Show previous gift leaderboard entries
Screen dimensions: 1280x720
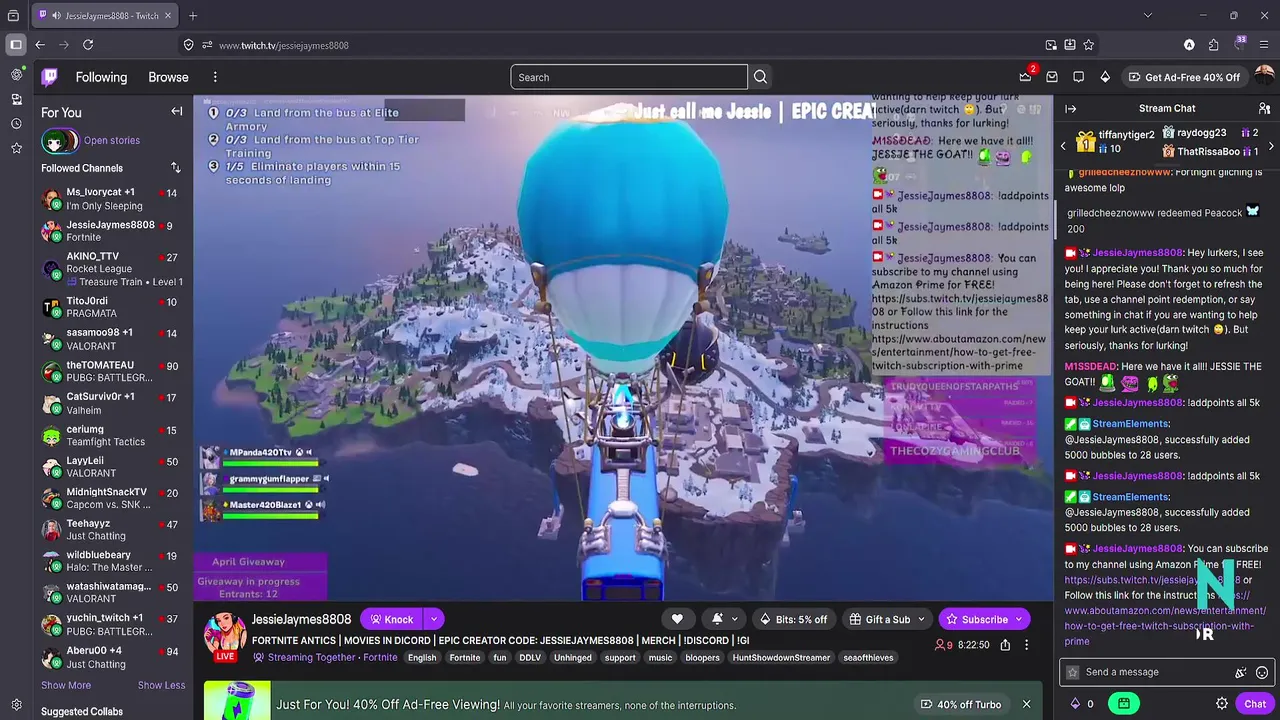[x=1063, y=146]
